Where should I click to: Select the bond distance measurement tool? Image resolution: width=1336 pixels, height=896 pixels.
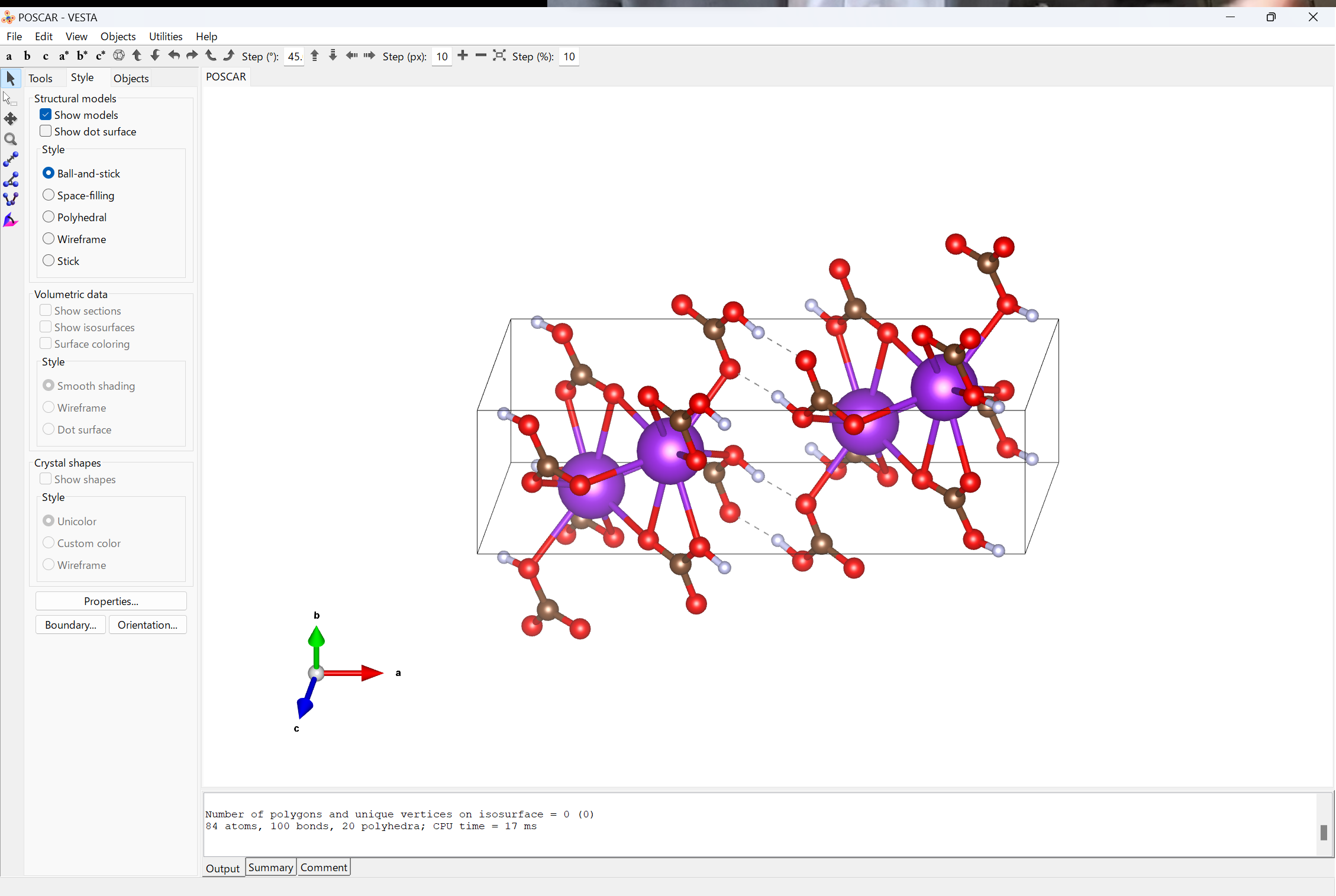tap(11, 160)
